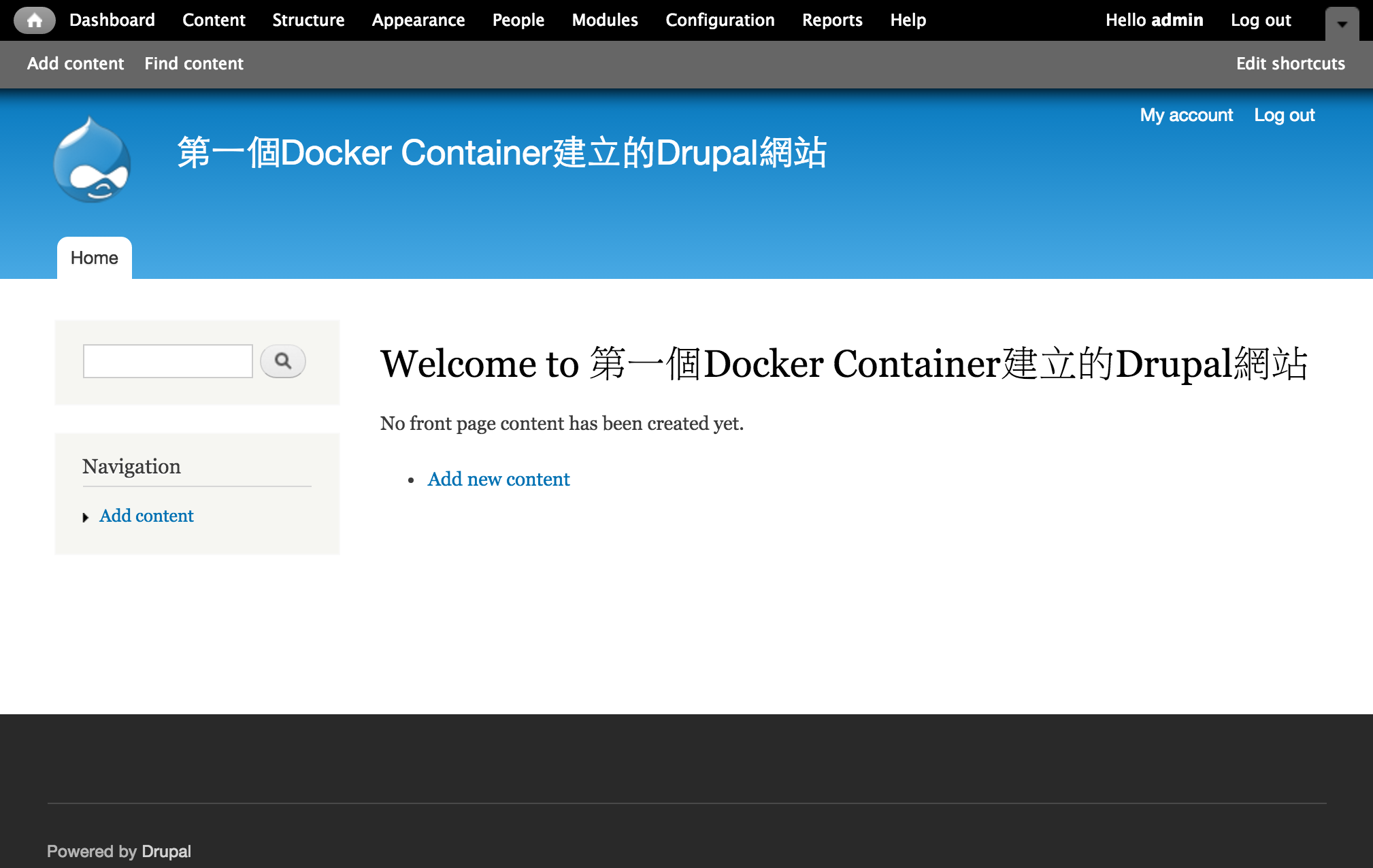
Task: Click 'No front page content' message
Action: 562,423
